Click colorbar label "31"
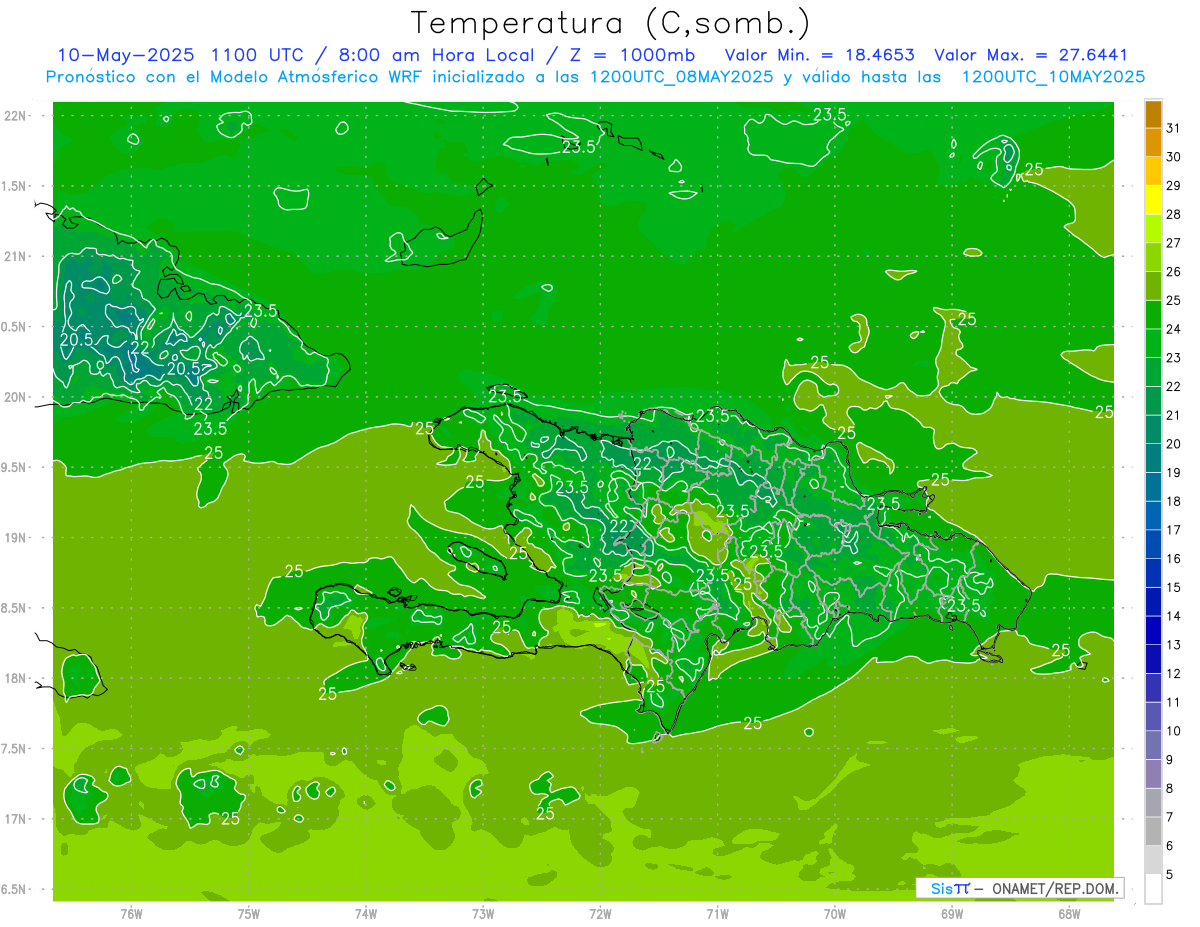1200x927 pixels. 1174,128
